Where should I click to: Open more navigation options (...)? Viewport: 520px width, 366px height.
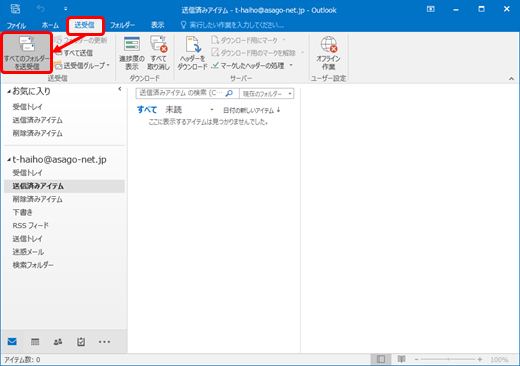tap(104, 342)
